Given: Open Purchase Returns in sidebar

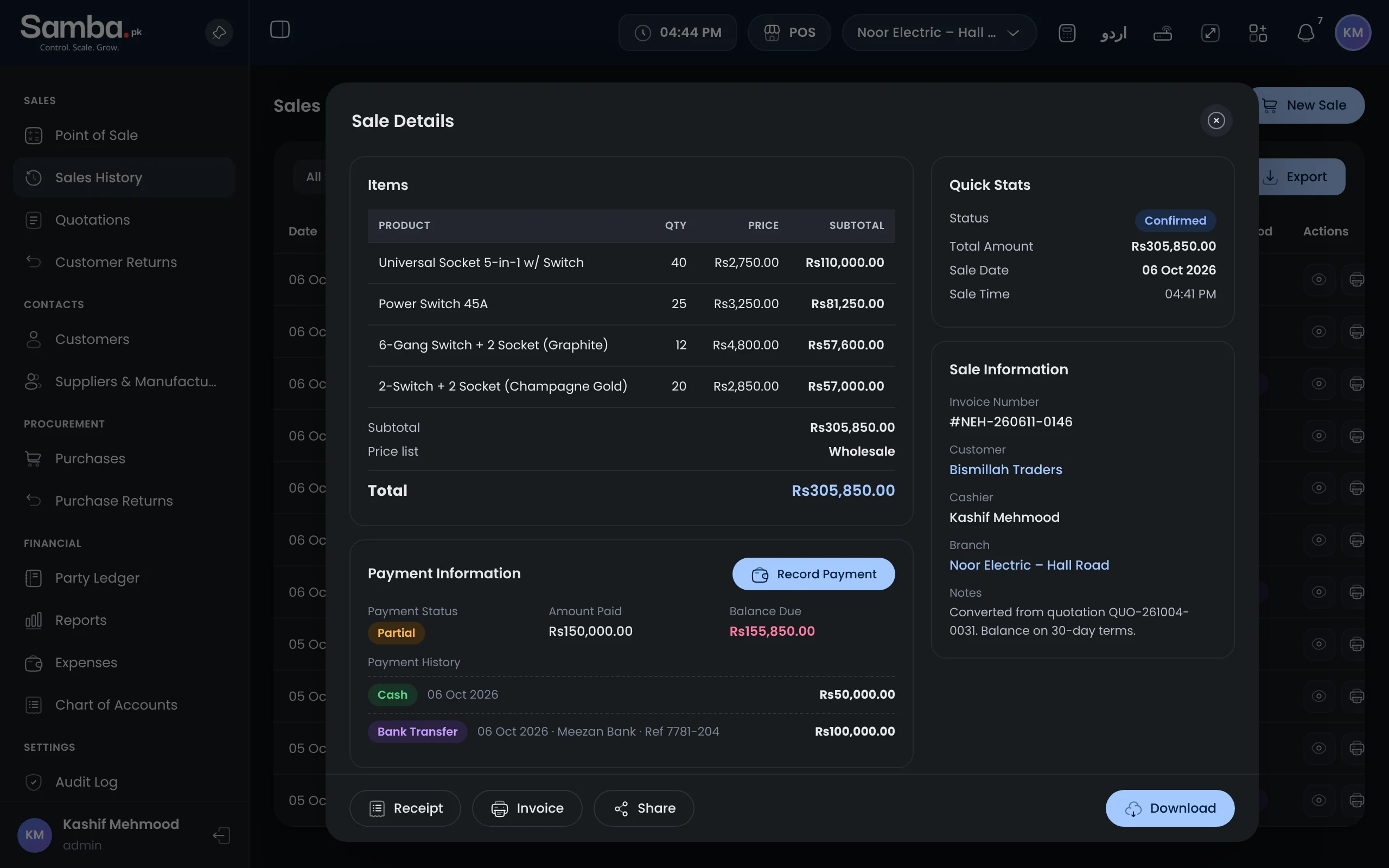Looking at the screenshot, I should (x=124, y=501).
